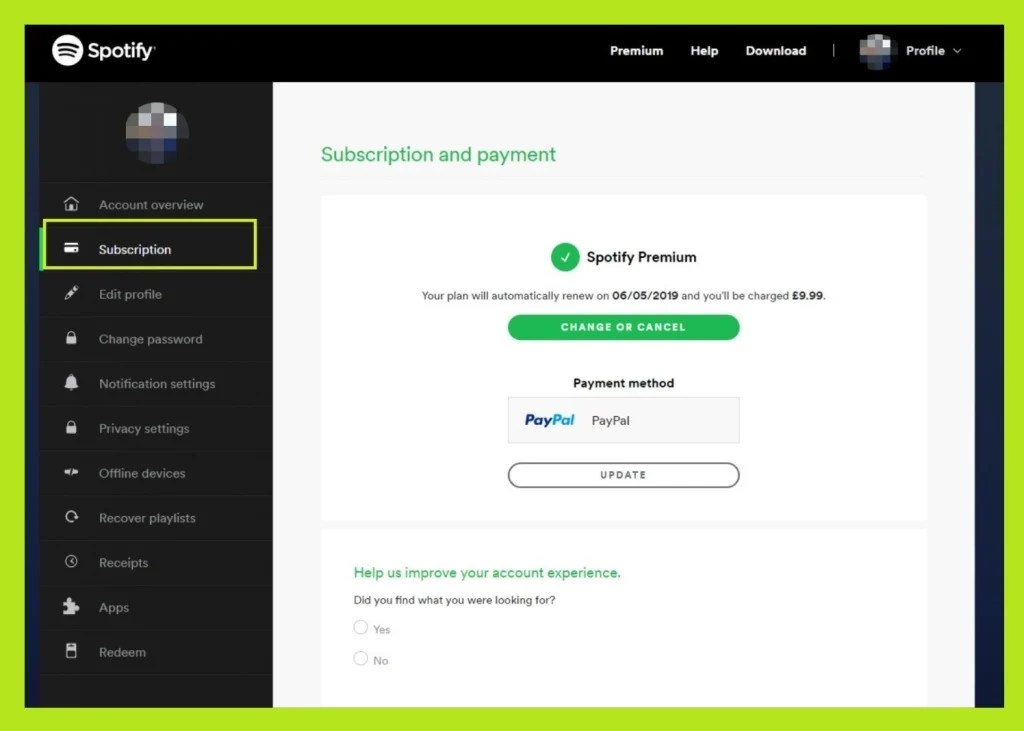Open Notification settings in sidebar
Viewport: 1024px width, 731px height.
coord(155,383)
